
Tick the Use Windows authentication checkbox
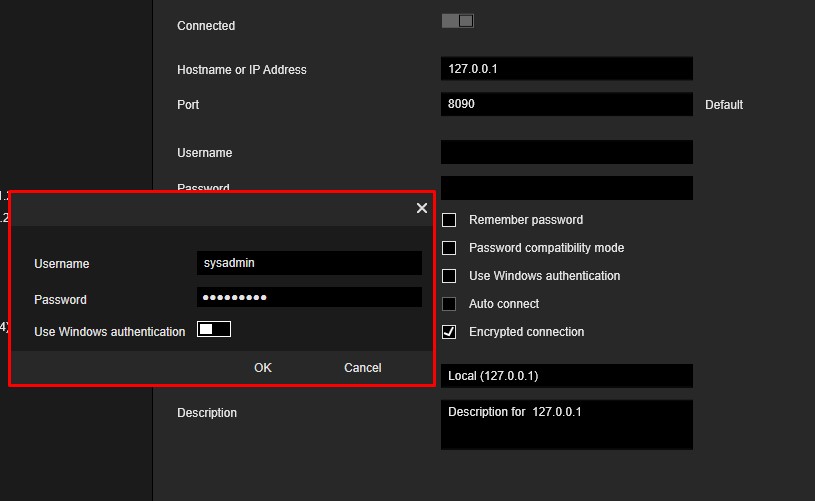[449, 276]
